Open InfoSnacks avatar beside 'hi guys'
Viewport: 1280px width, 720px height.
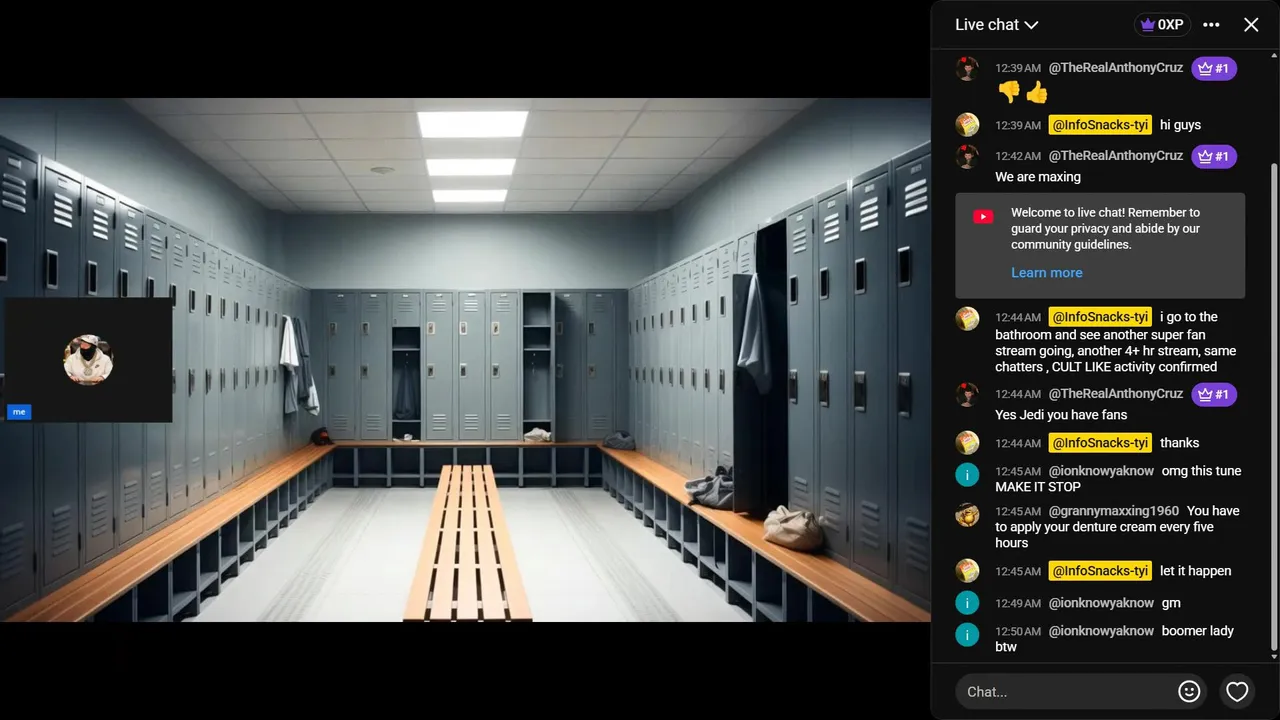(967, 125)
